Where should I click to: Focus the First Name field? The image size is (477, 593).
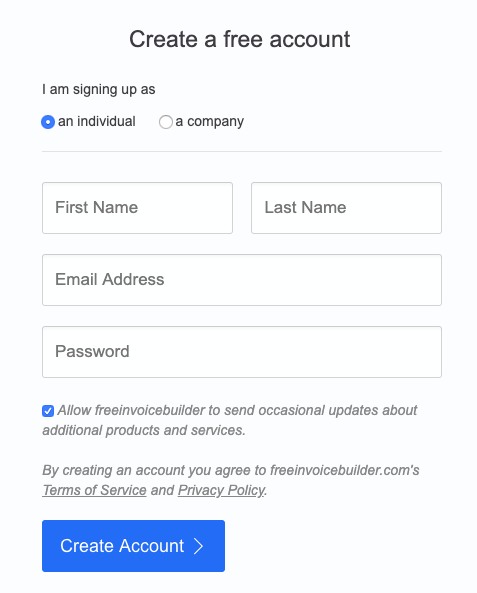(x=137, y=208)
